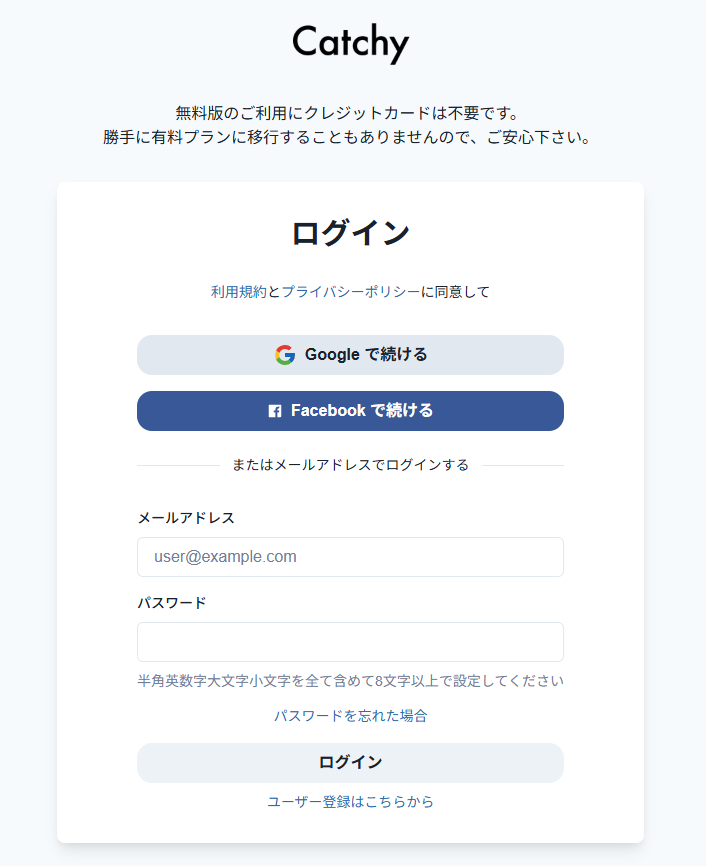The height and width of the screenshot is (866, 706).
Task: Open the プライバシーポリシー link
Action: 350,292
